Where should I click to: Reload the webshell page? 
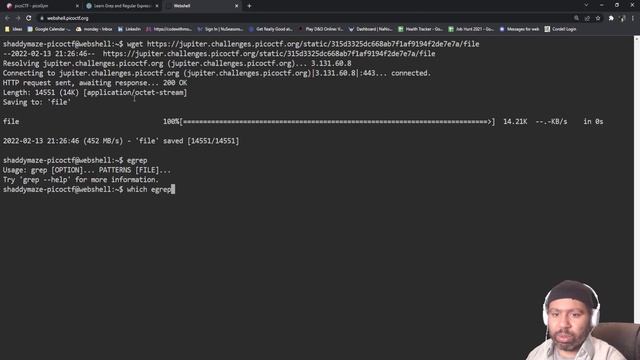coord(29,18)
